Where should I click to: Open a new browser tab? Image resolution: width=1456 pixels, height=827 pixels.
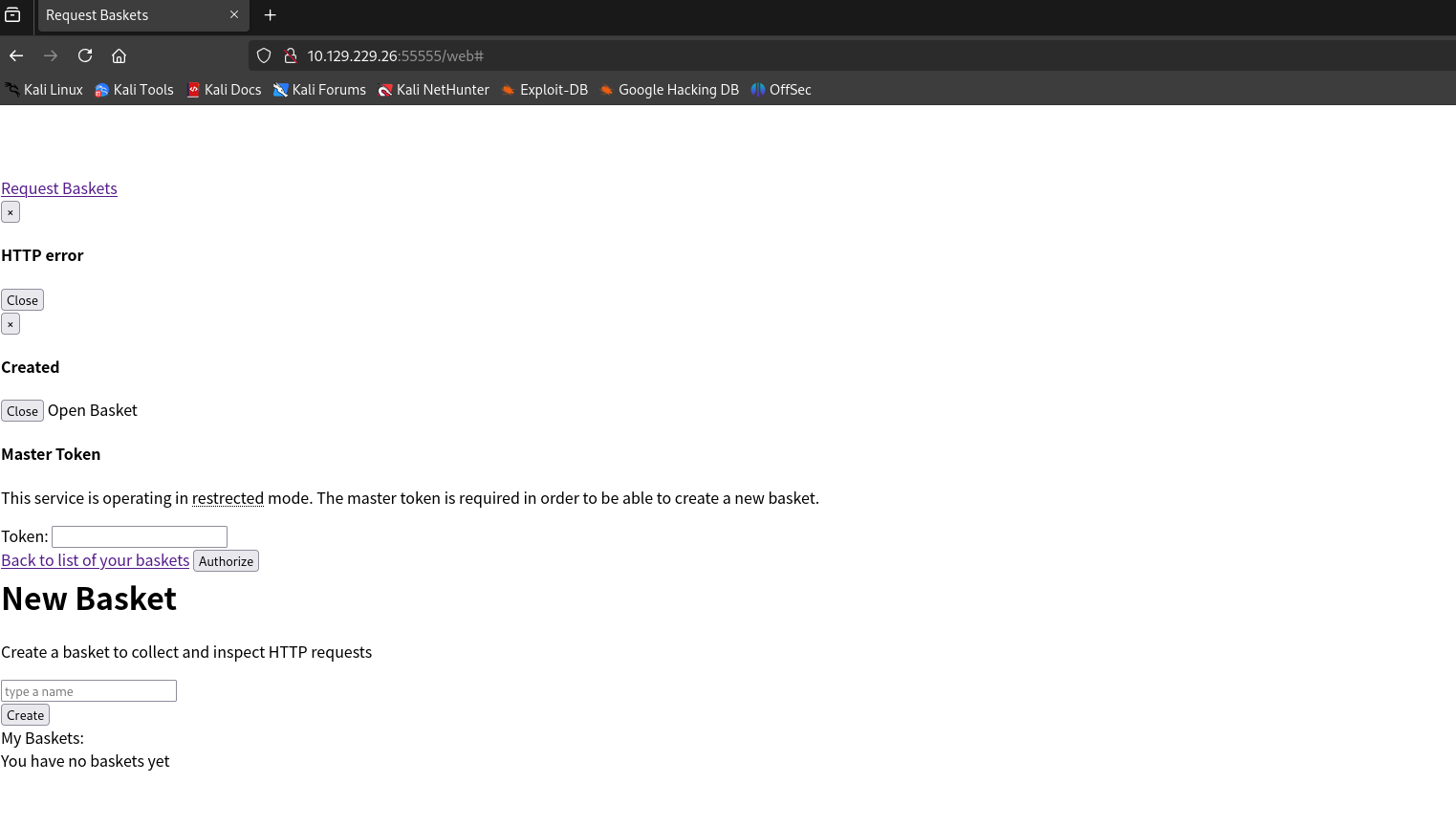[270, 15]
